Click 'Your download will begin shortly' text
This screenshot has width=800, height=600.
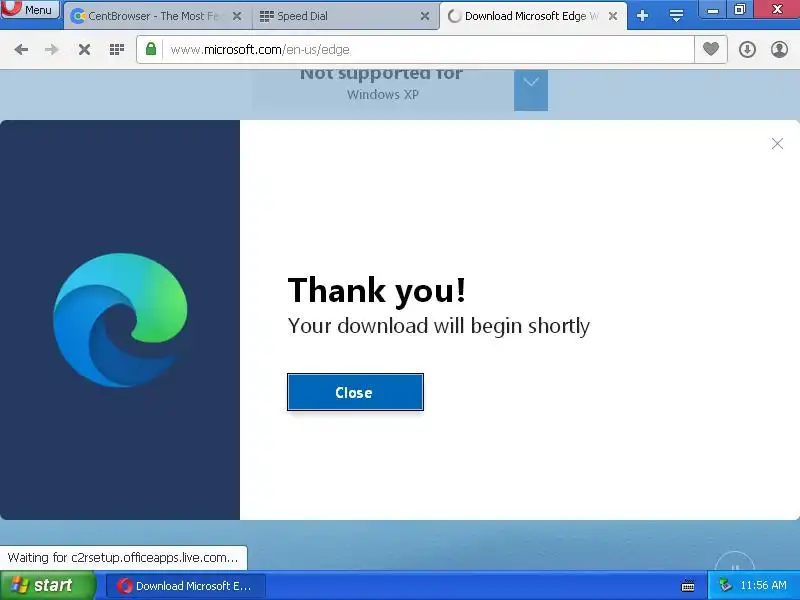[x=438, y=326]
